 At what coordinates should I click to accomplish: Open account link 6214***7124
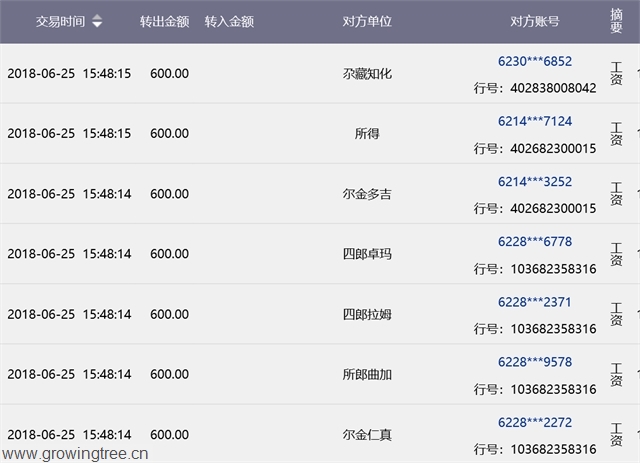coord(534,121)
